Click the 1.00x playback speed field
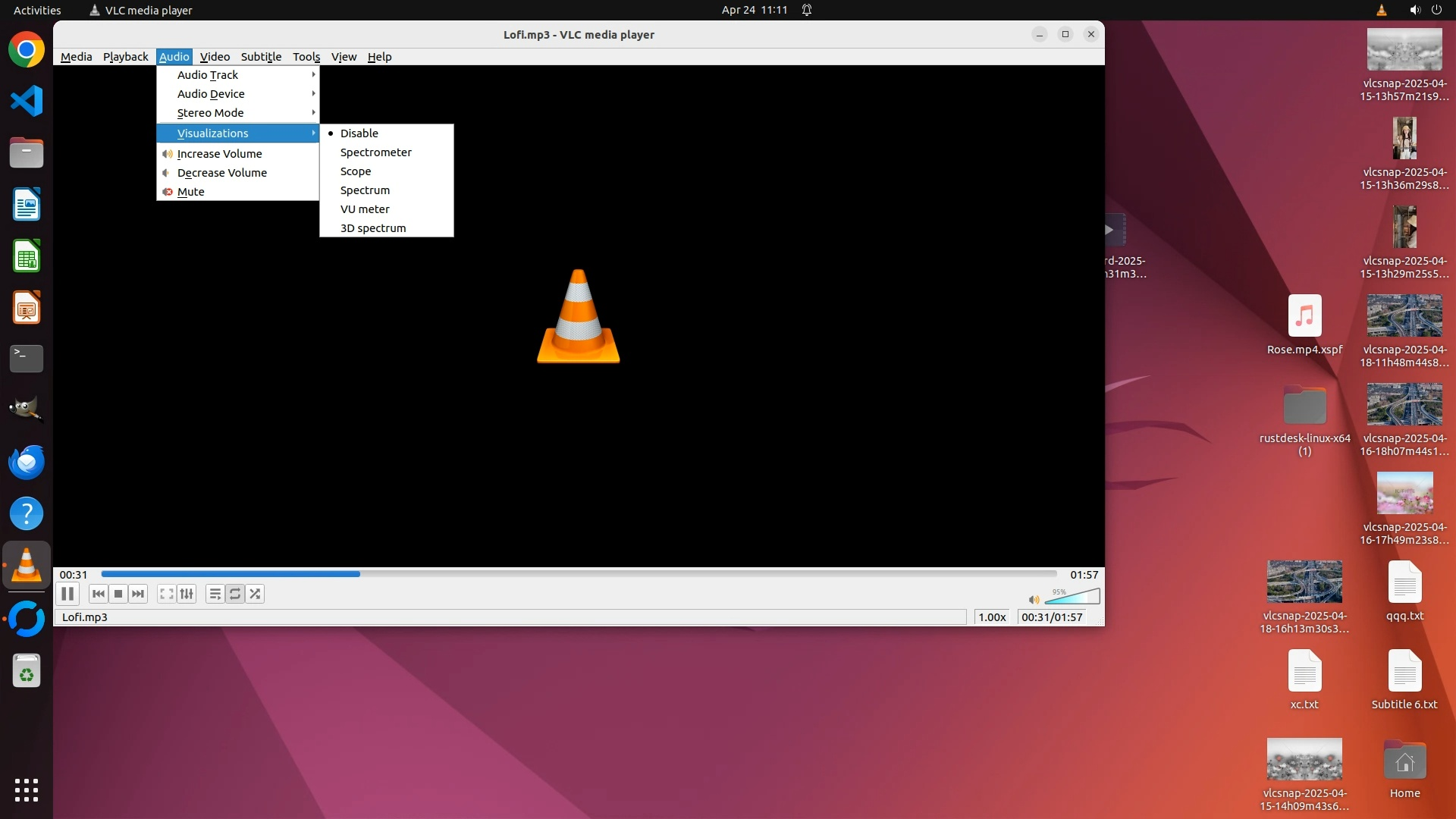This screenshot has width=1456, height=819. pos(991,617)
